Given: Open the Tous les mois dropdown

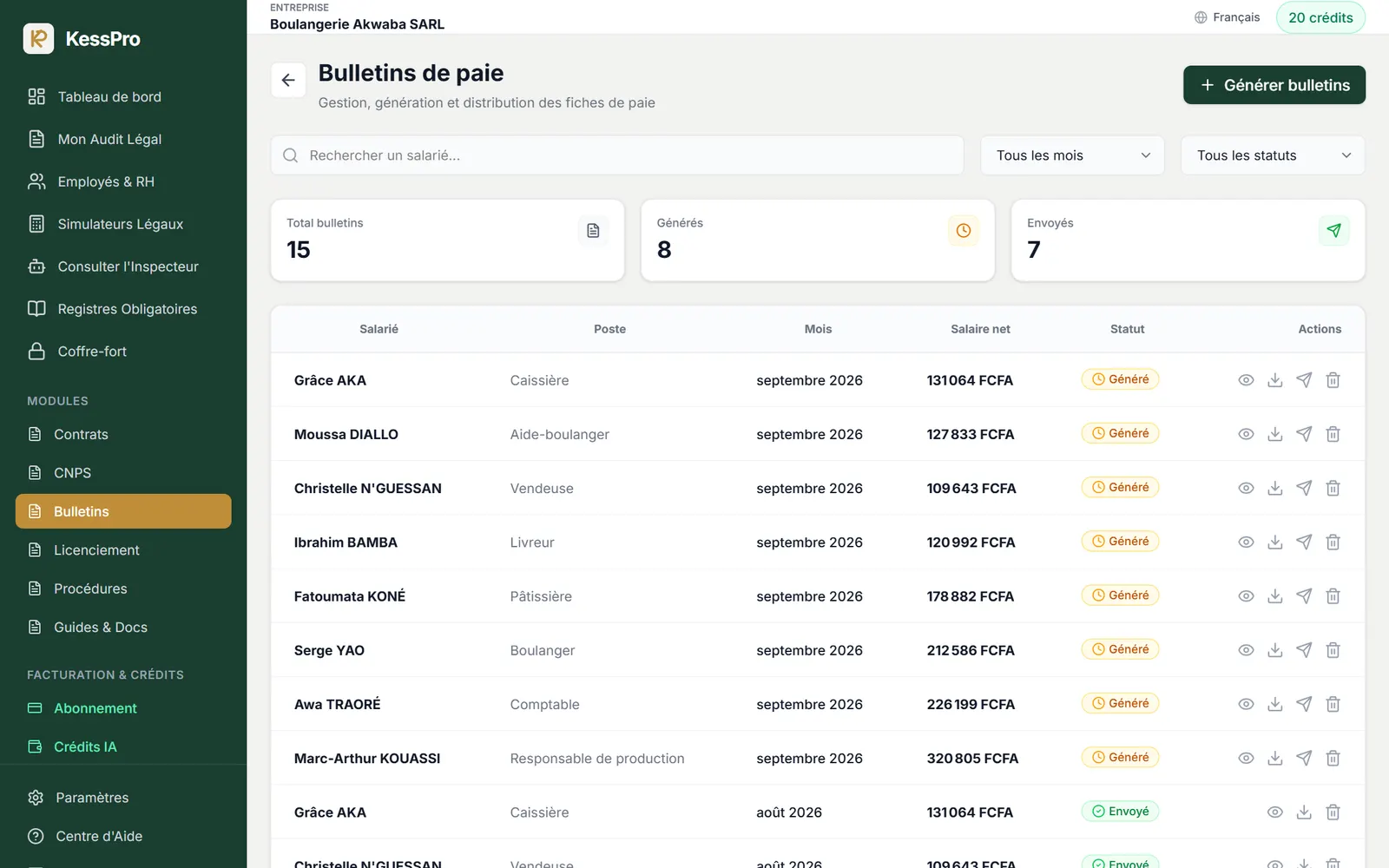Looking at the screenshot, I should (x=1072, y=155).
